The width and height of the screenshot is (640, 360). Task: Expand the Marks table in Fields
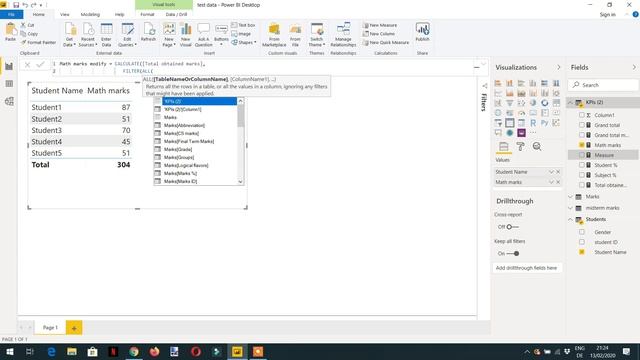[571, 197]
